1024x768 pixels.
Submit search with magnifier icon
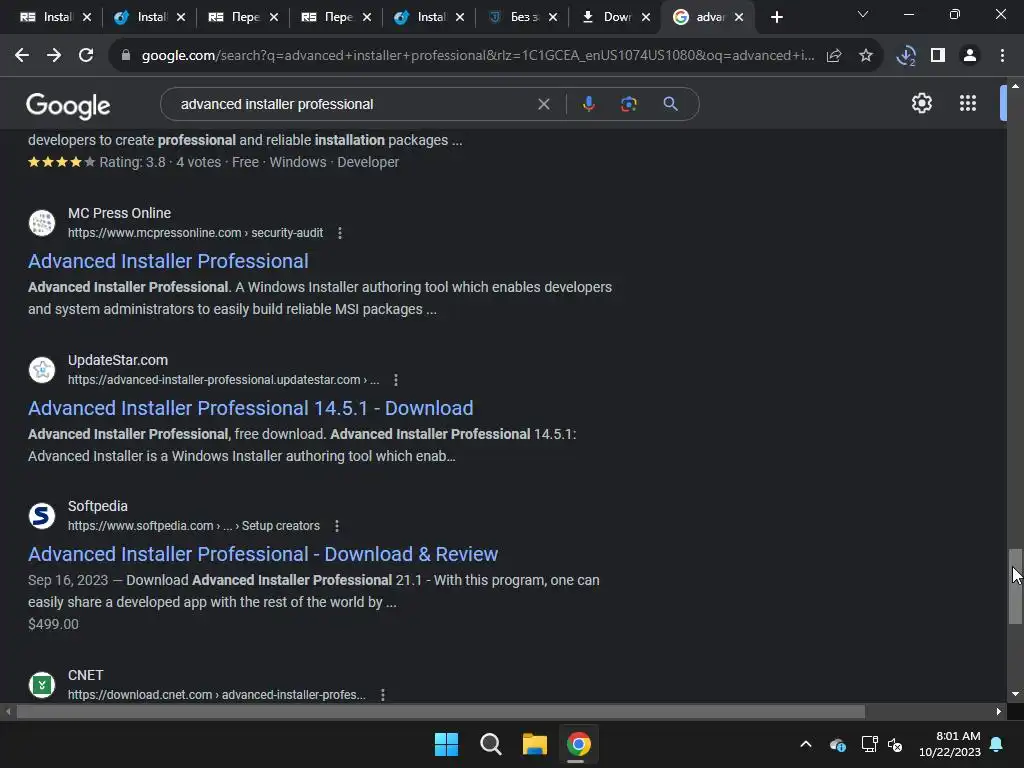pos(670,104)
